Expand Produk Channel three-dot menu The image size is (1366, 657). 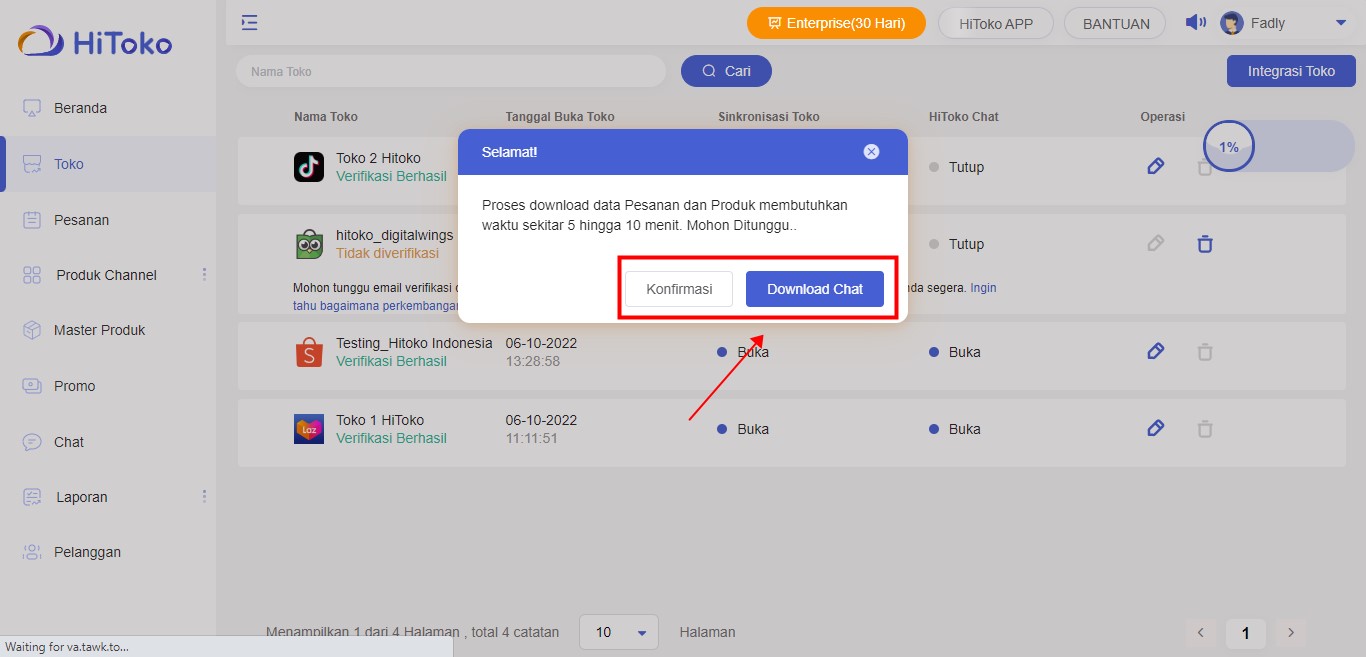(205, 274)
